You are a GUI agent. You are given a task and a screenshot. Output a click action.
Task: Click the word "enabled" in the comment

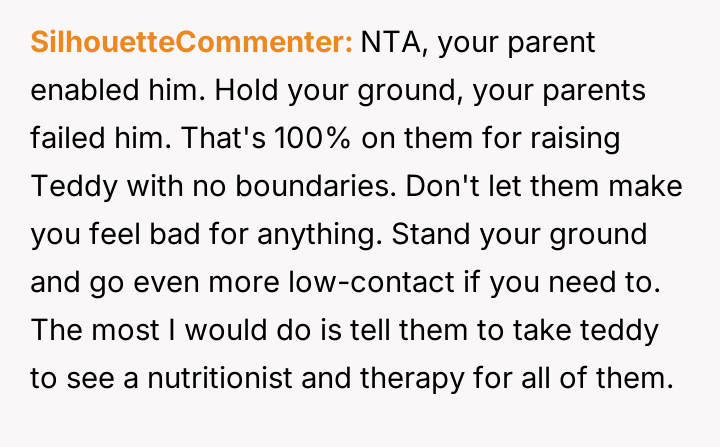pyautogui.click(x=91, y=89)
